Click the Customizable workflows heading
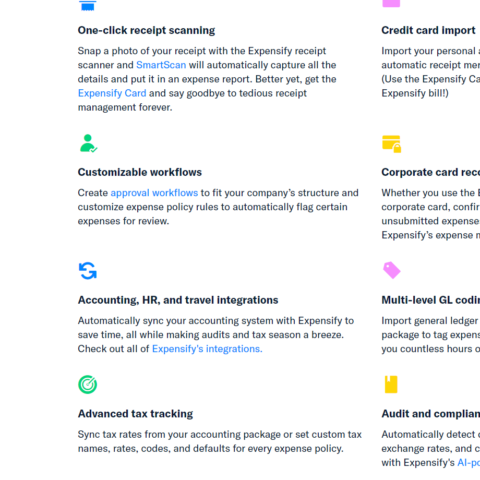Image resolution: width=480 pixels, height=480 pixels. [140, 172]
